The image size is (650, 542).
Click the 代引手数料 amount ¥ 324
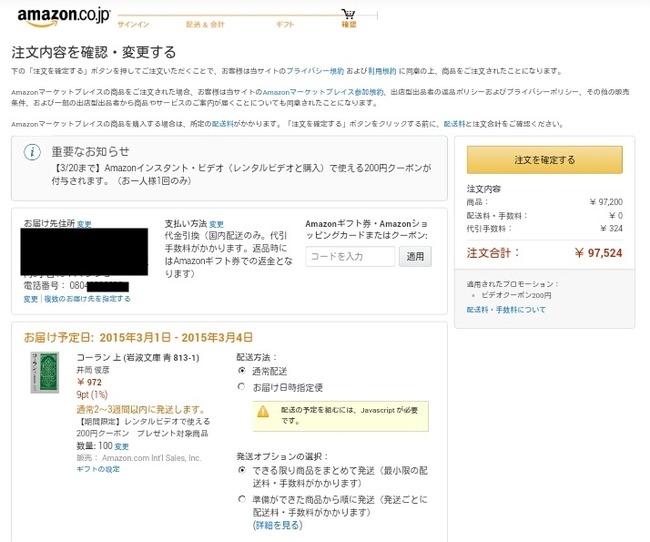coord(611,228)
